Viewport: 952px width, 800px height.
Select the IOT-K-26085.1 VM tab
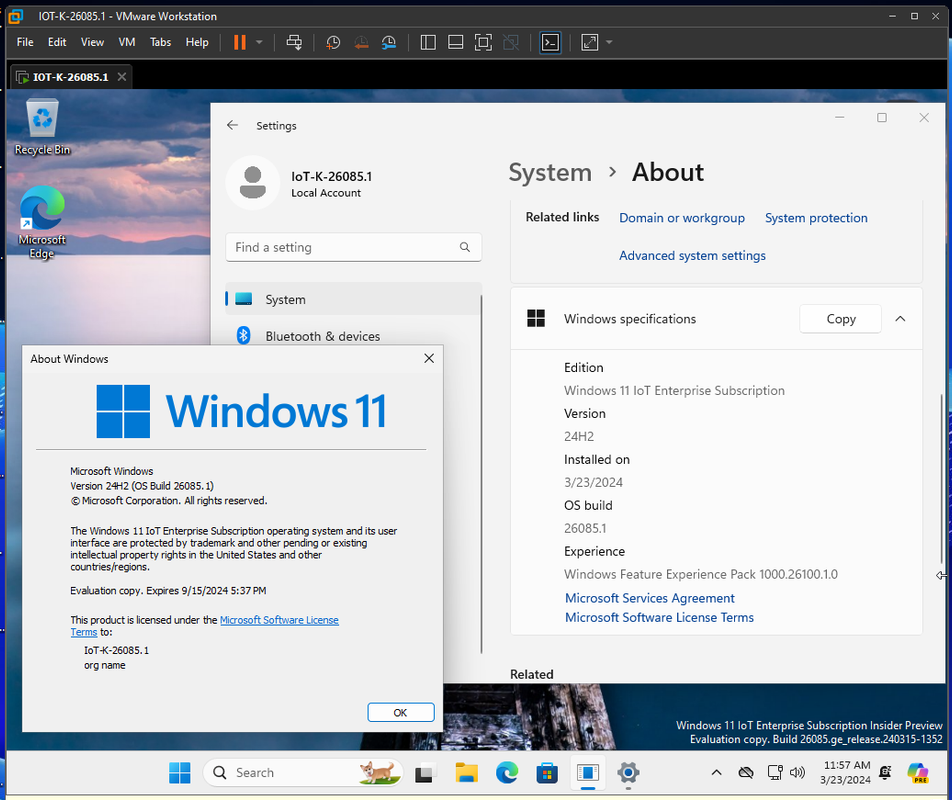click(x=70, y=77)
